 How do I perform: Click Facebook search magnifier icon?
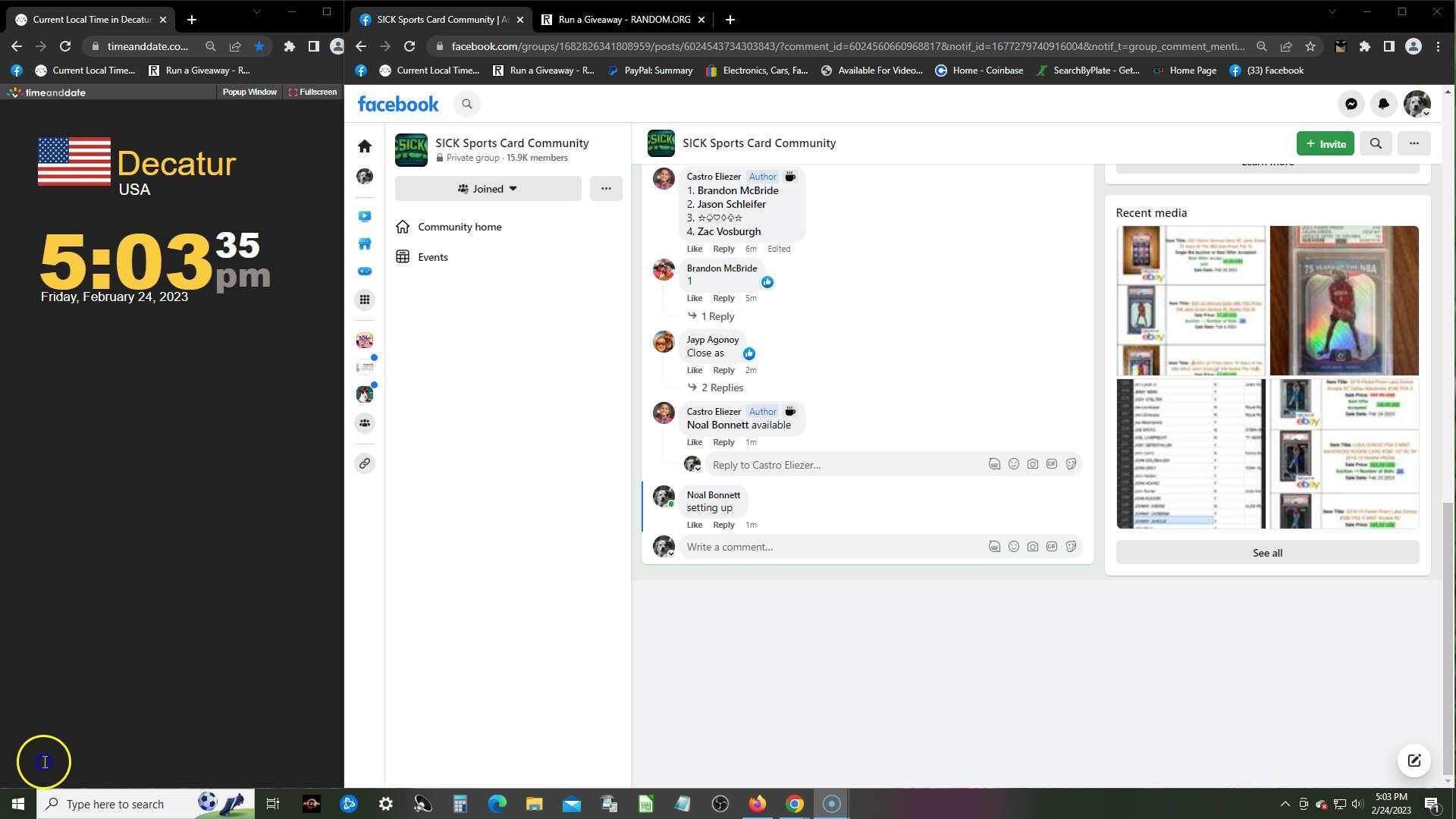pos(467,104)
